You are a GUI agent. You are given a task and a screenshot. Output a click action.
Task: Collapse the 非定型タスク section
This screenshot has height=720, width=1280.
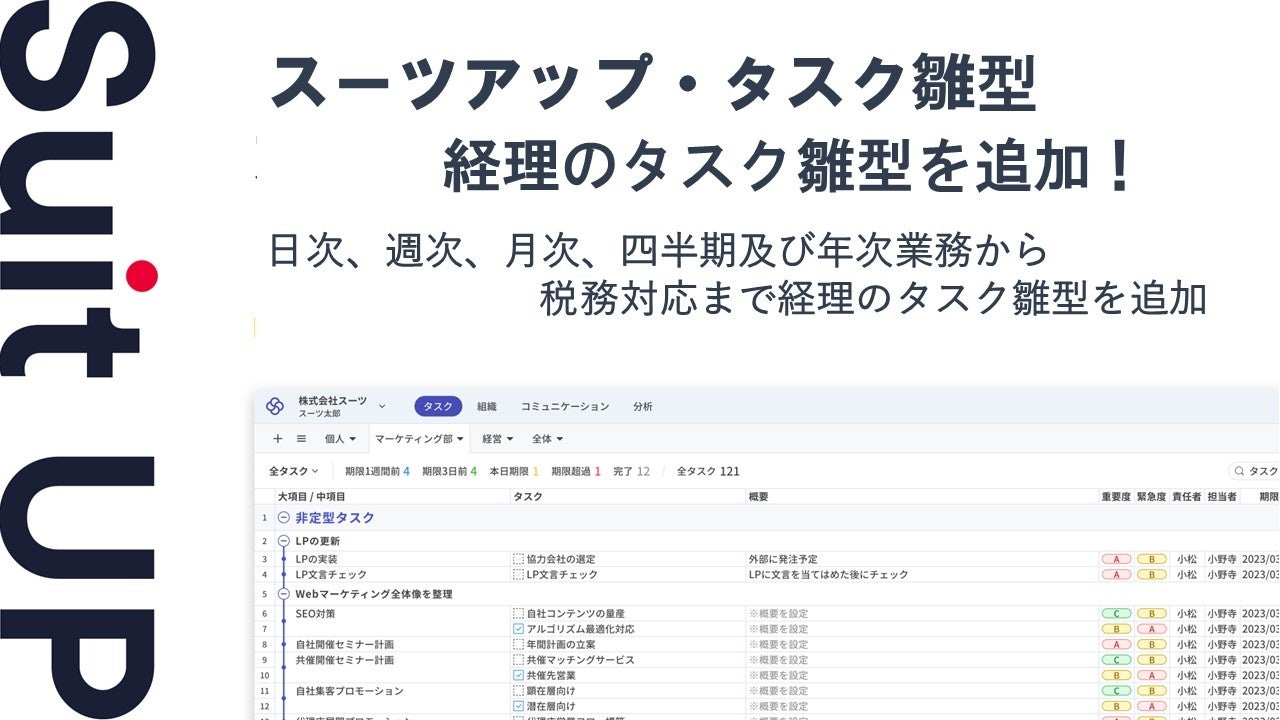[283, 517]
